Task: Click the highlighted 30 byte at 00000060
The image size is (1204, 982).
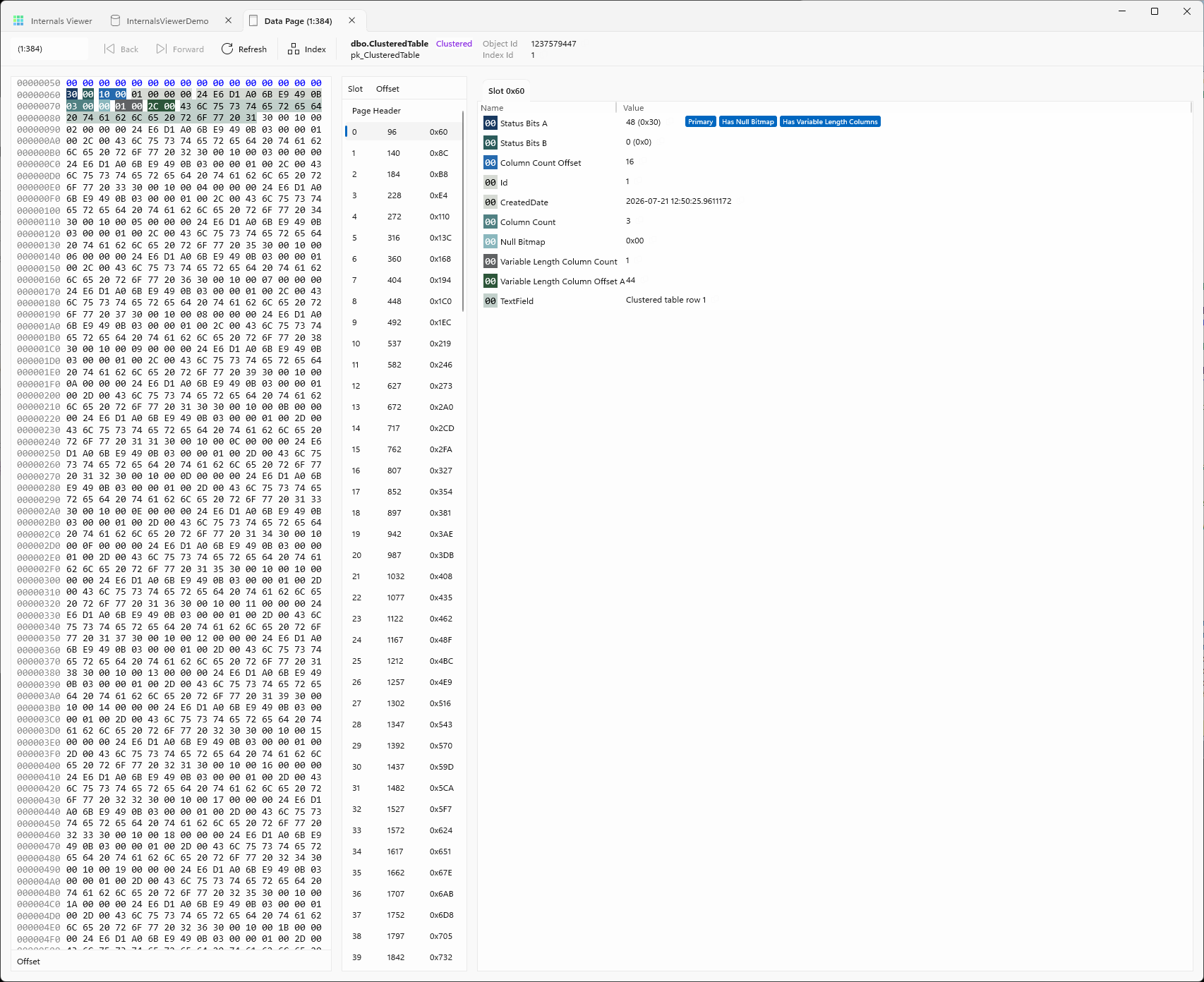Action: click(x=72, y=95)
